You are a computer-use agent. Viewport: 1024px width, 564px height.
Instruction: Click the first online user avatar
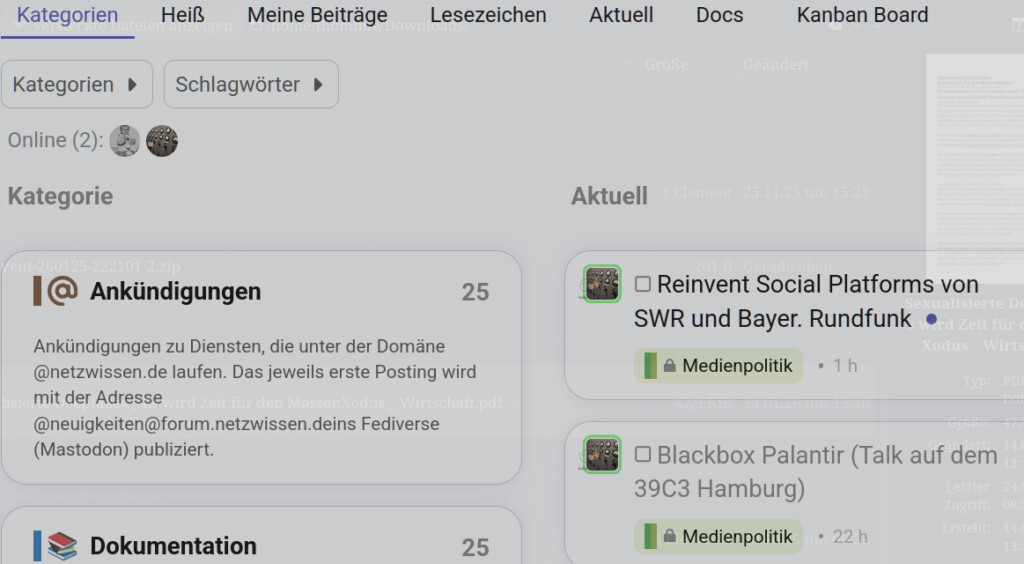125,141
